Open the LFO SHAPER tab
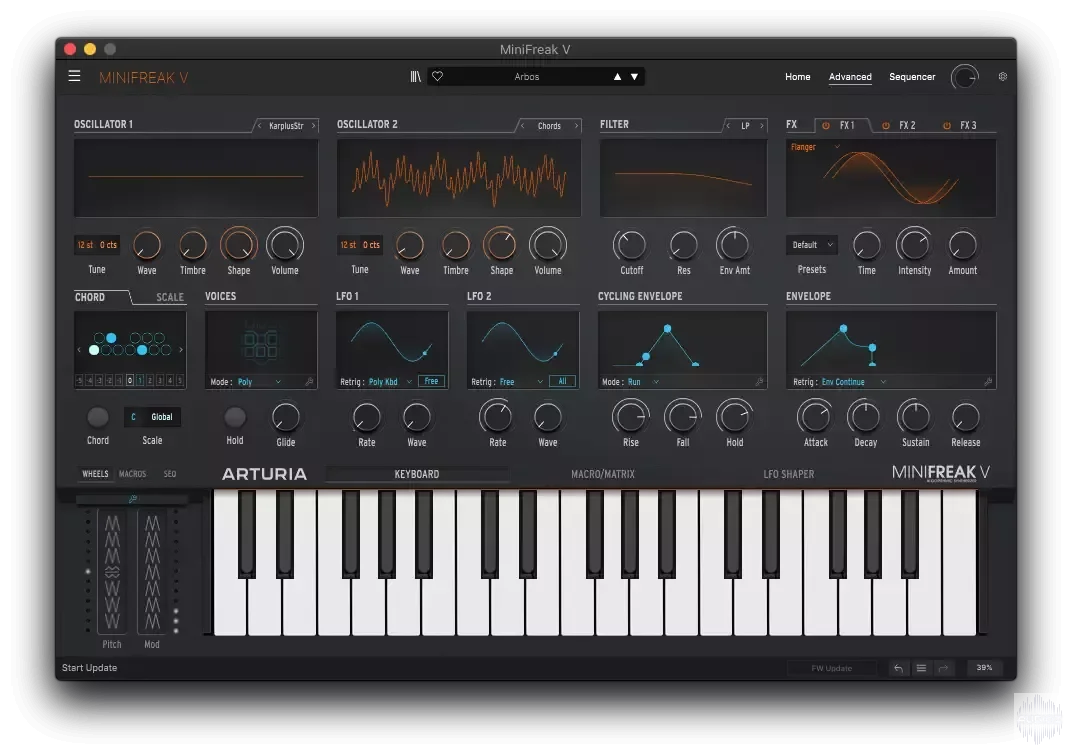1072x754 pixels. pos(788,474)
